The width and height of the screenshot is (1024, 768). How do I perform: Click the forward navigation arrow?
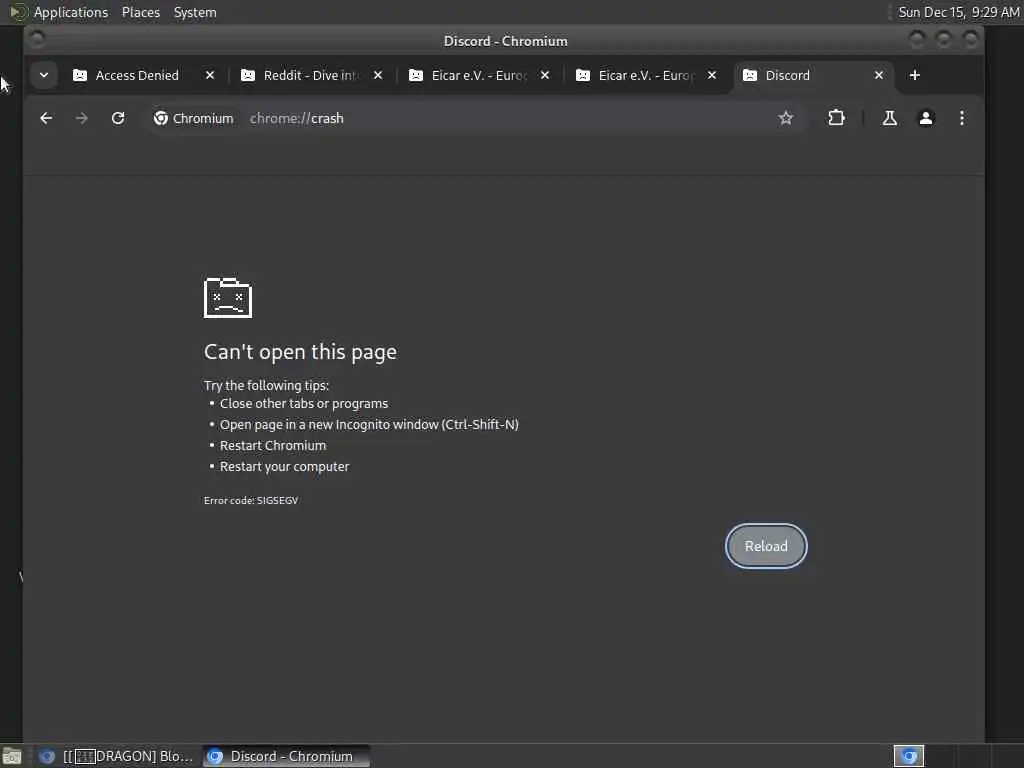coord(82,118)
